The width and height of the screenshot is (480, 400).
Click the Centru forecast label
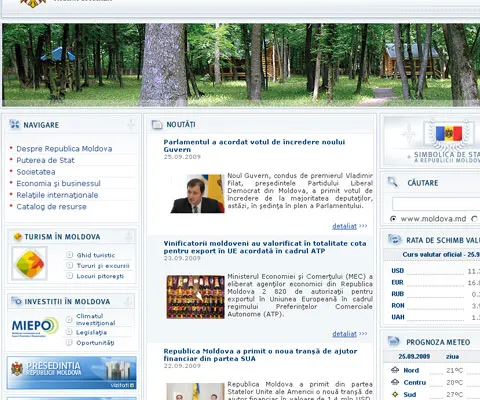[415, 382]
